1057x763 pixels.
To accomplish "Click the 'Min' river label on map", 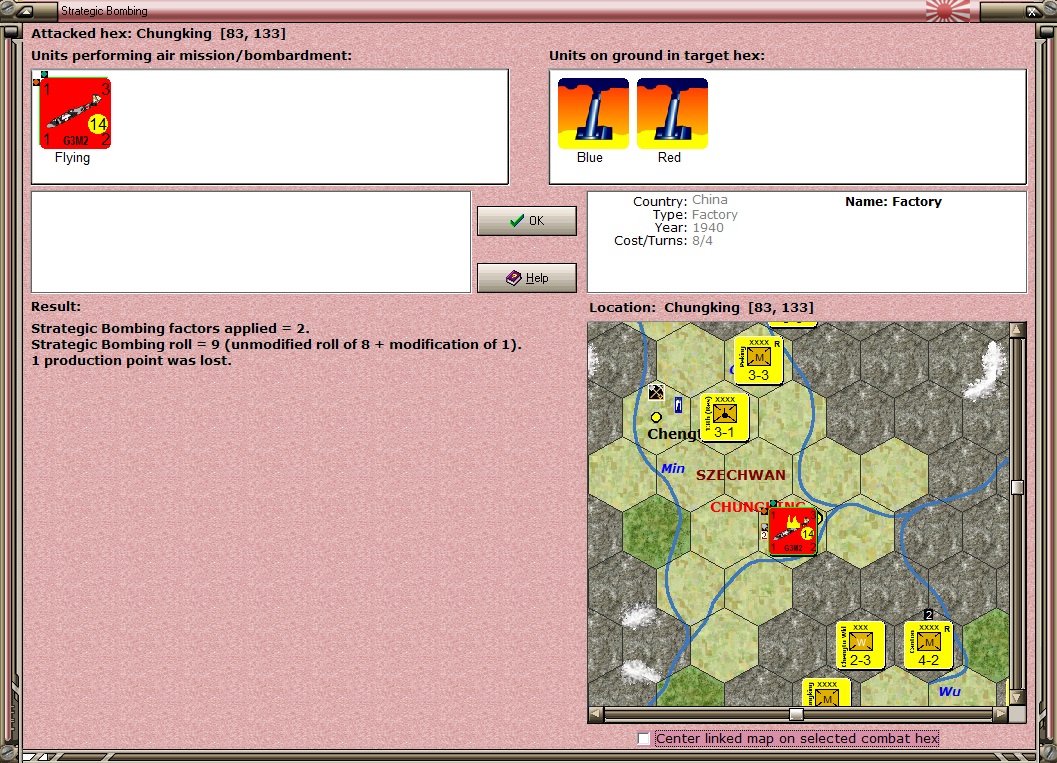I will coord(673,468).
